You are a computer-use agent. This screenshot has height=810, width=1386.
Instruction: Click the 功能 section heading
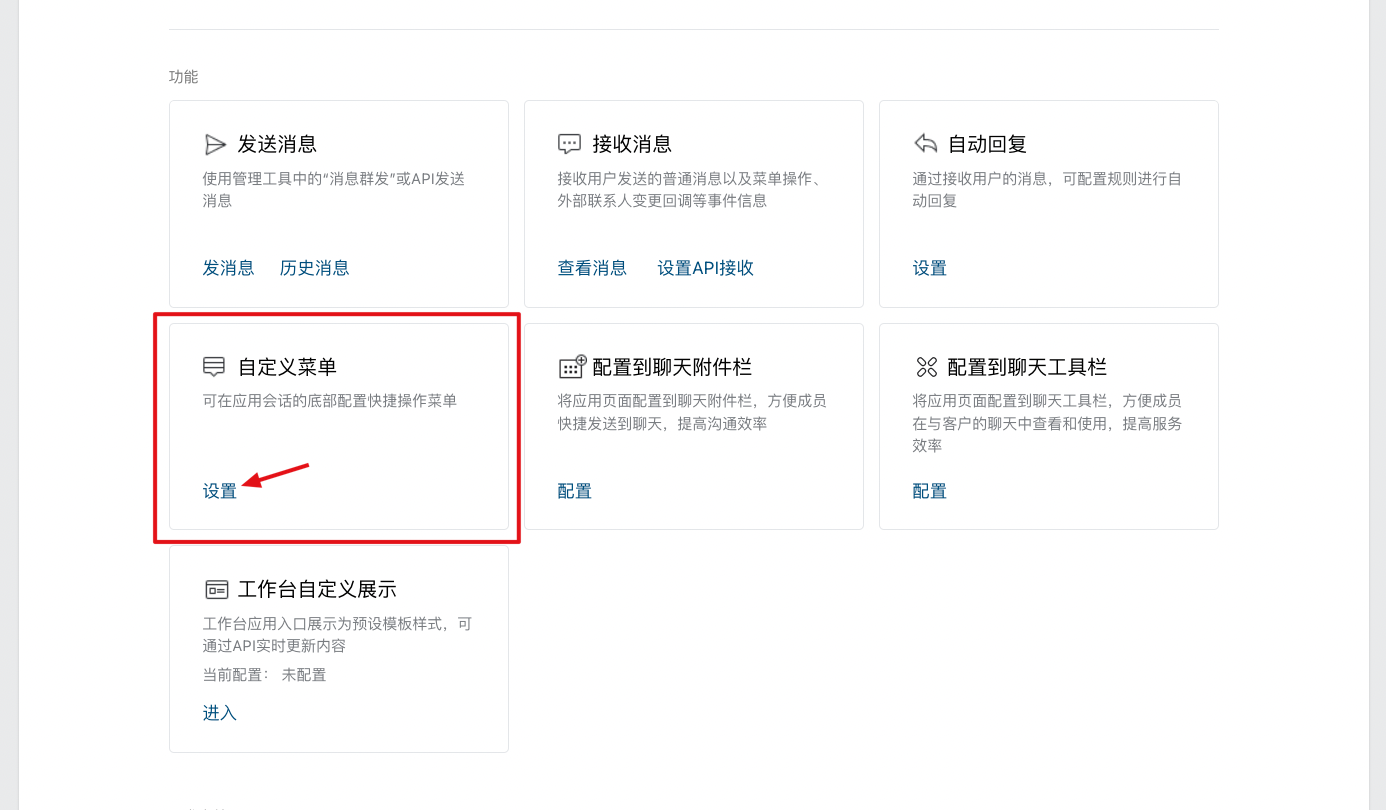pyautogui.click(x=184, y=76)
